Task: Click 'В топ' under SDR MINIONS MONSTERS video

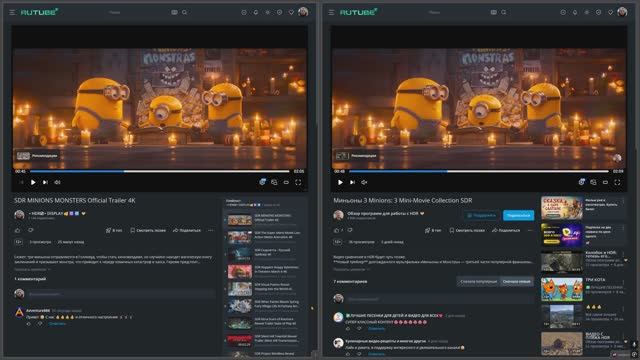Action: click(114, 230)
